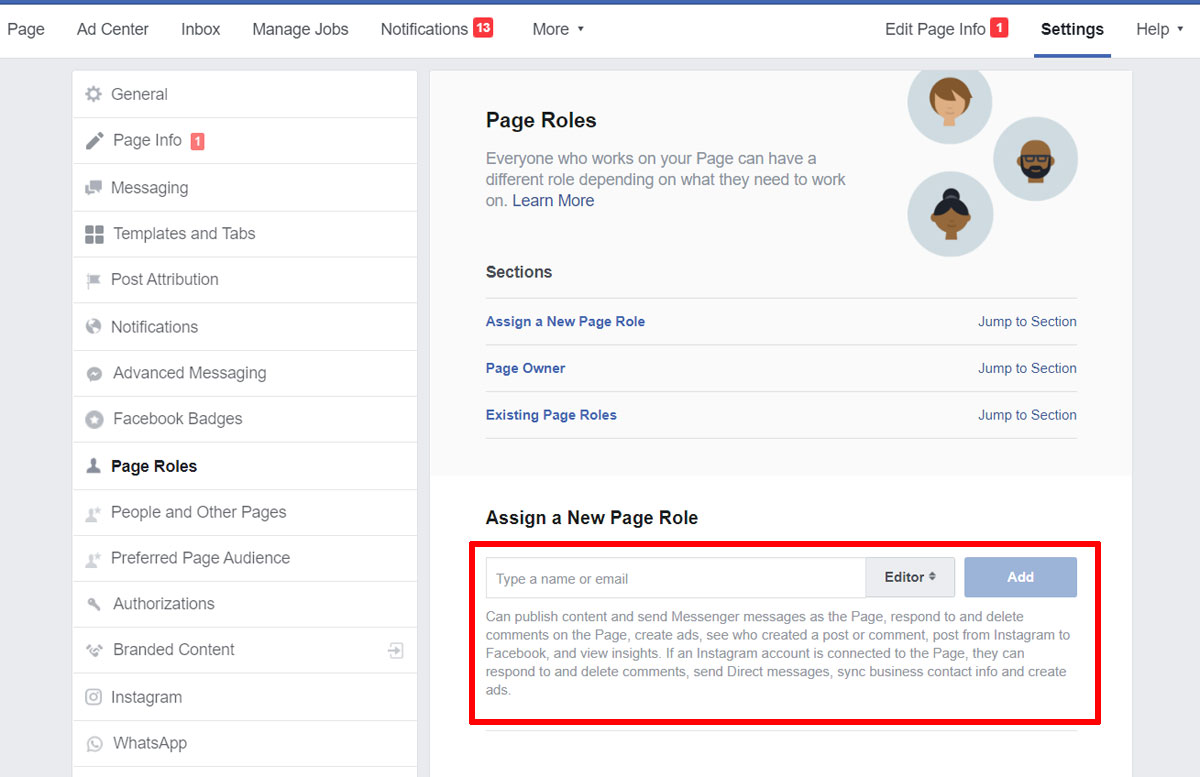
Task: Switch to the Inbox tab
Action: coord(200,29)
